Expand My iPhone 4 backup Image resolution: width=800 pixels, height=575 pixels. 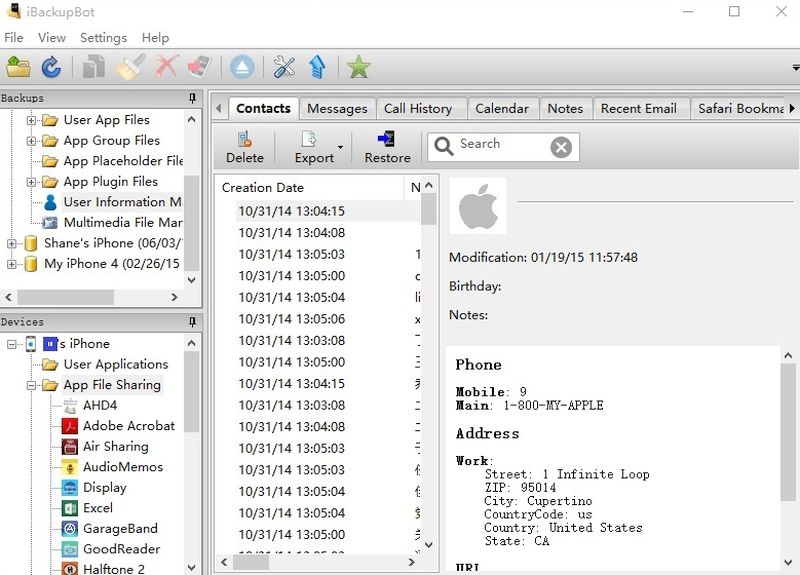(11, 264)
